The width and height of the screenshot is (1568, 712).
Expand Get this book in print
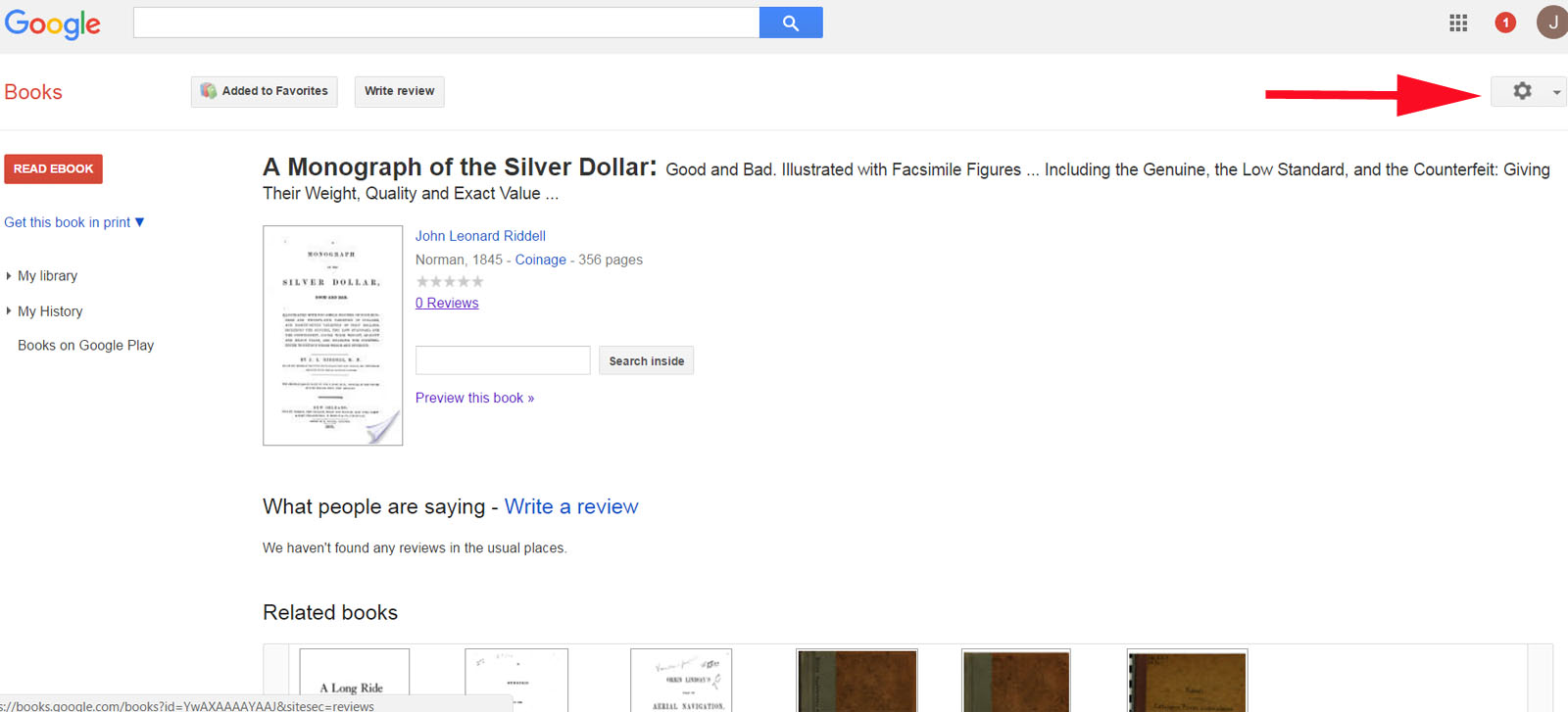click(x=74, y=222)
